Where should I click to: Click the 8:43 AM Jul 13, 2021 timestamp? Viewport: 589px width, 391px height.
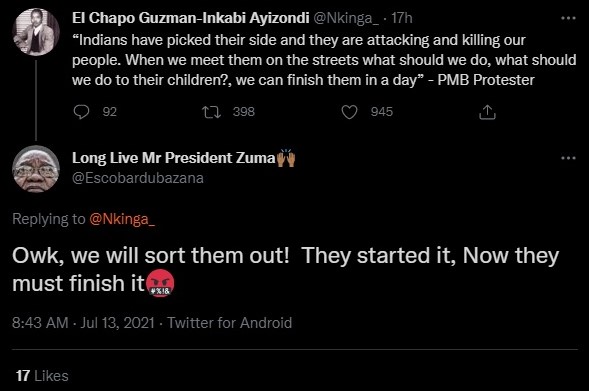coord(83,323)
